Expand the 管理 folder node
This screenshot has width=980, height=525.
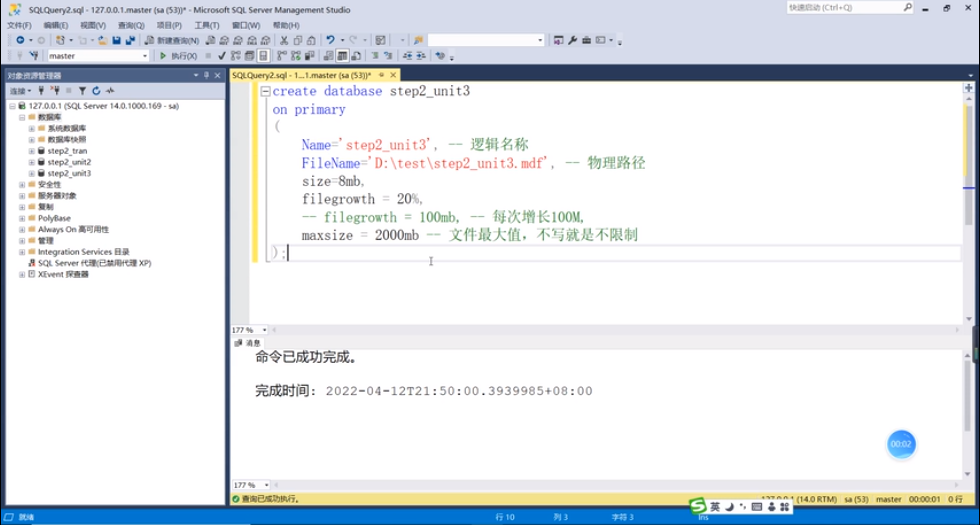(22, 241)
